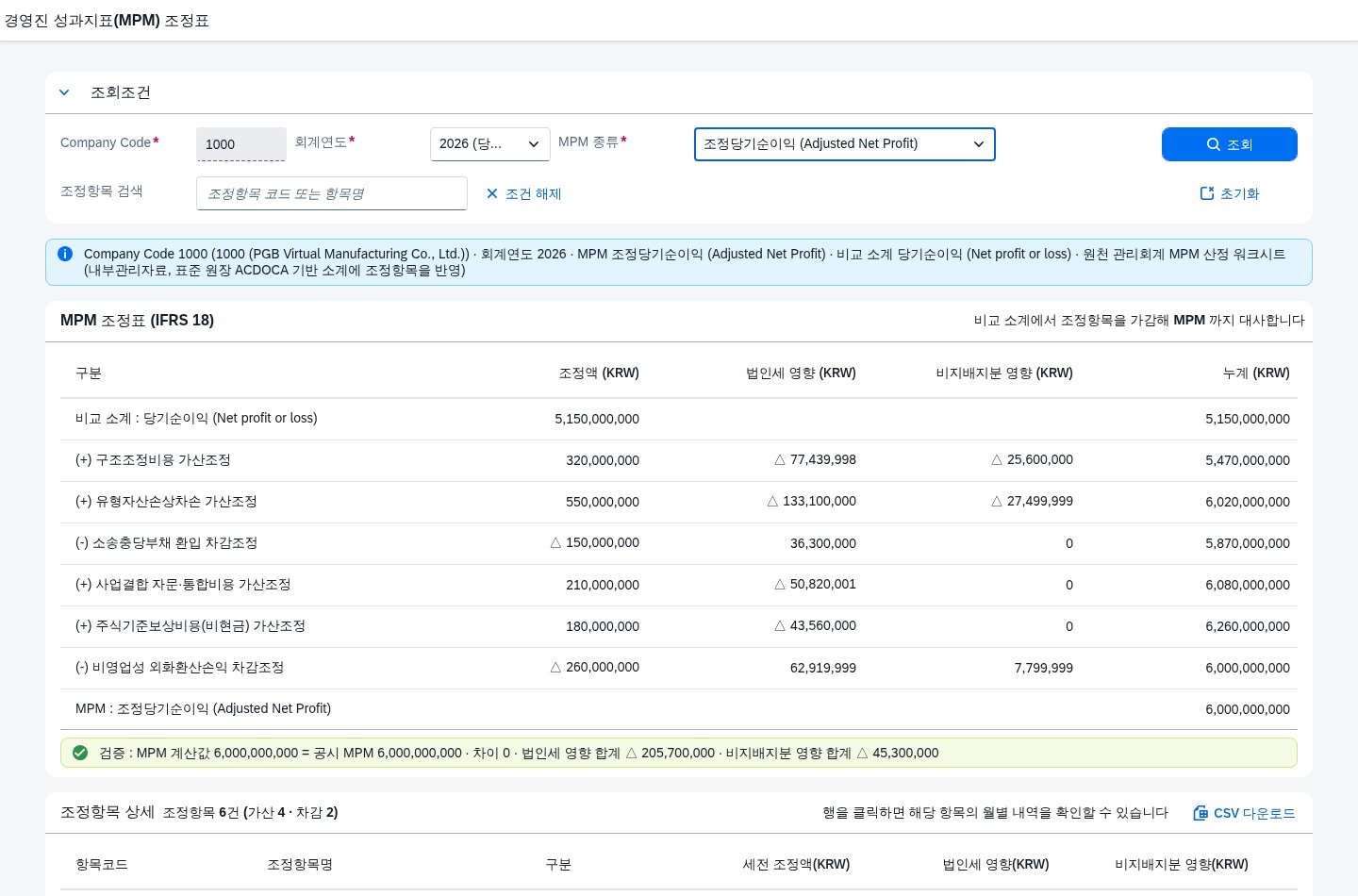Click the Company Code 1000 field
The image size is (1358, 896).
click(x=241, y=144)
